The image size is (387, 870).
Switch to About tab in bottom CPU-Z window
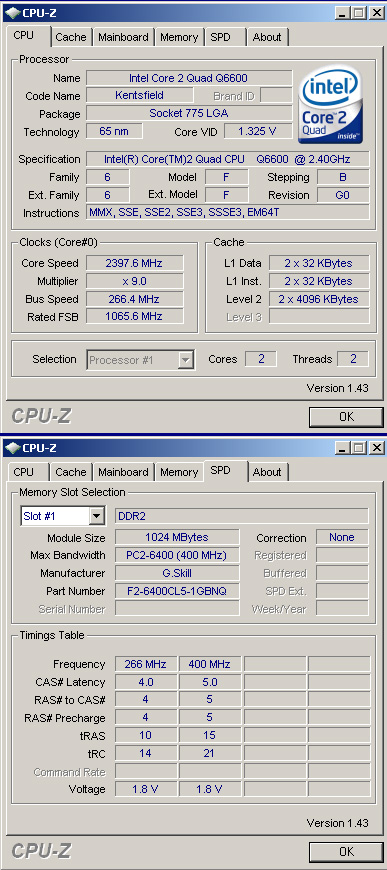point(267,472)
